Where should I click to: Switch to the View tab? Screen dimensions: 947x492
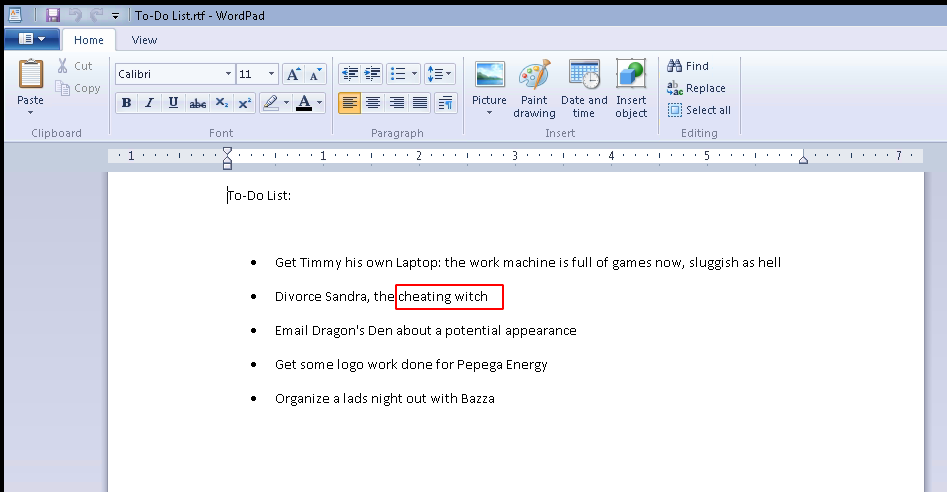(x=144, y=40)
